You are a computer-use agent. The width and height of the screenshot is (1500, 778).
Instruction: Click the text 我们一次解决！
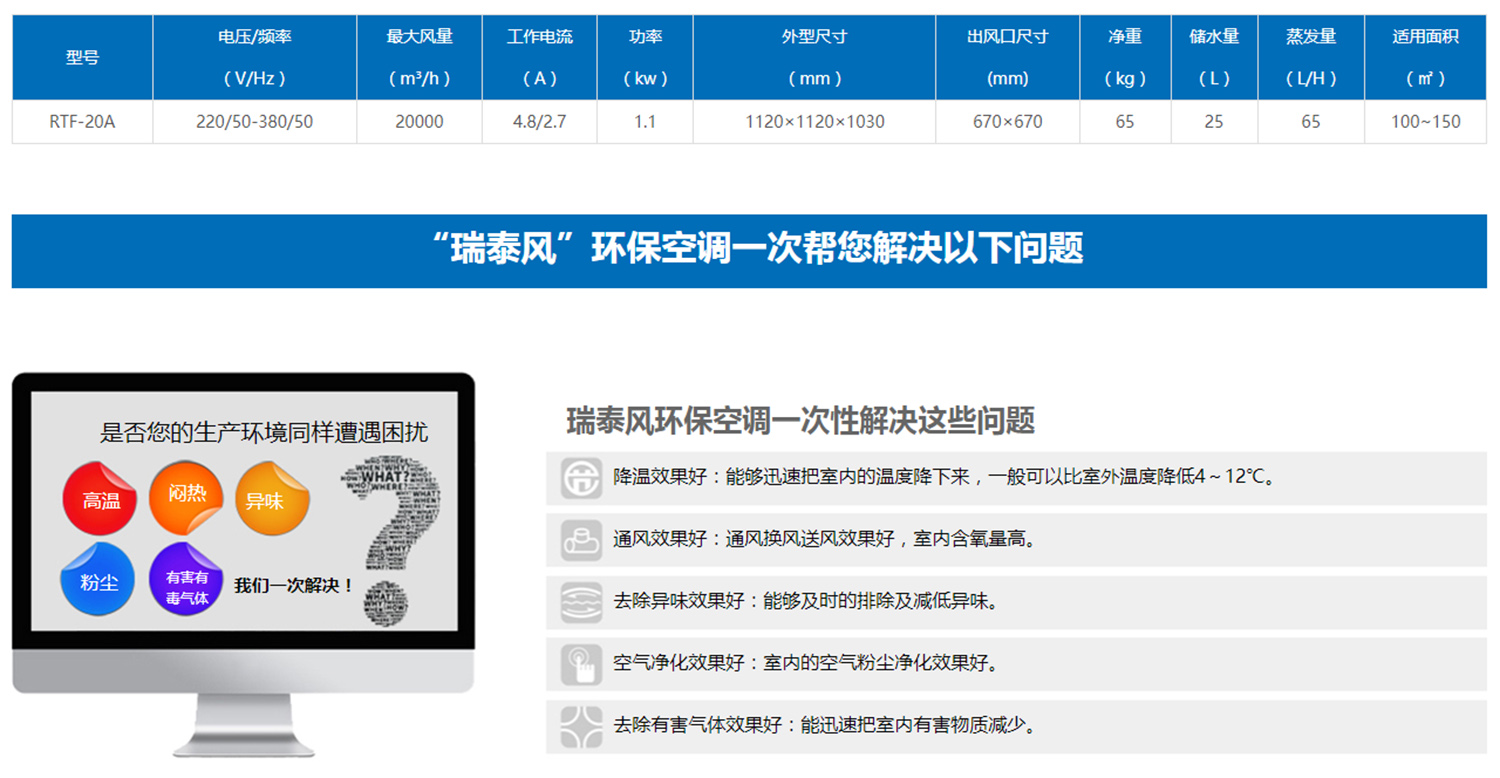[295, 585]
